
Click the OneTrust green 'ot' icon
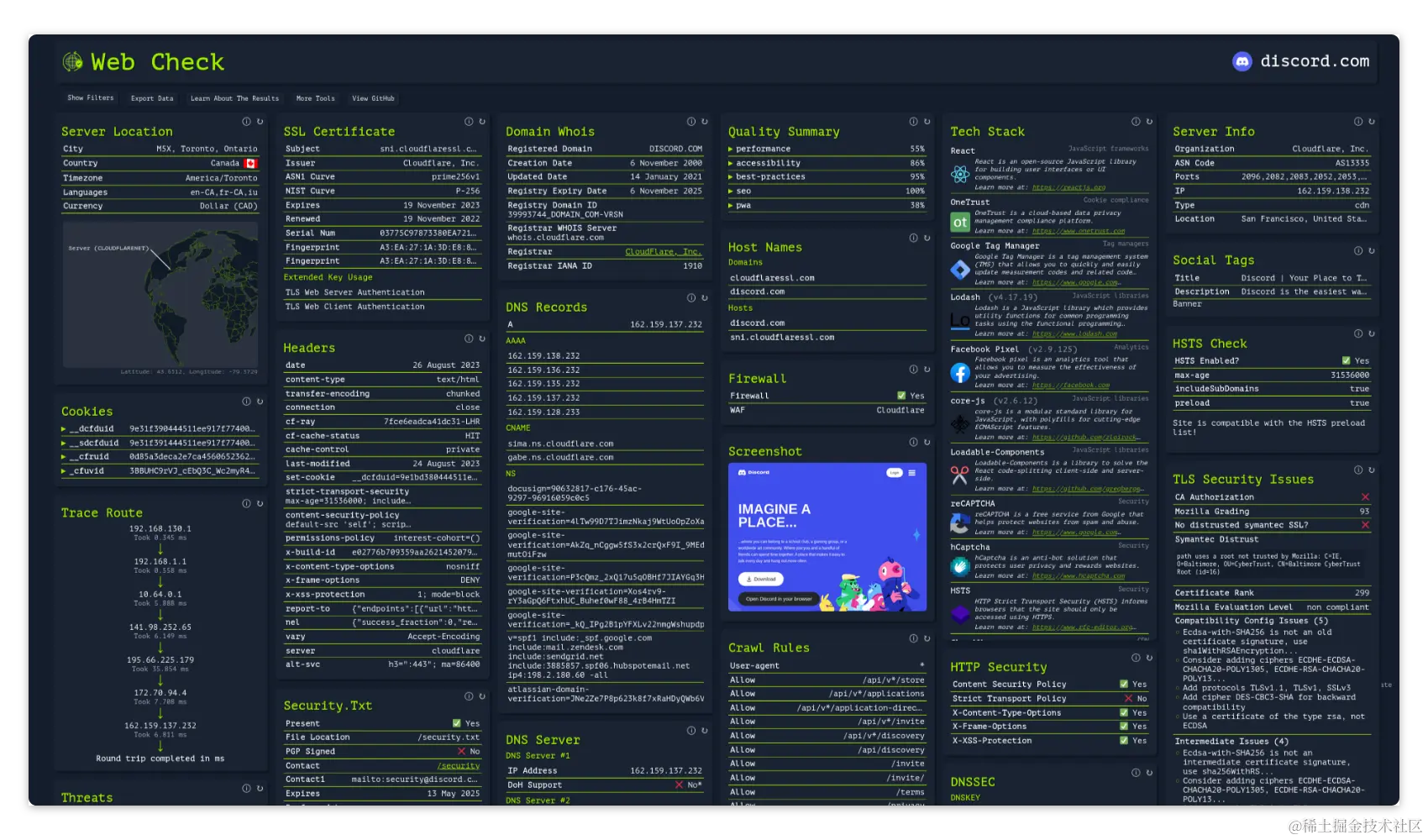[x=960, y=223]
